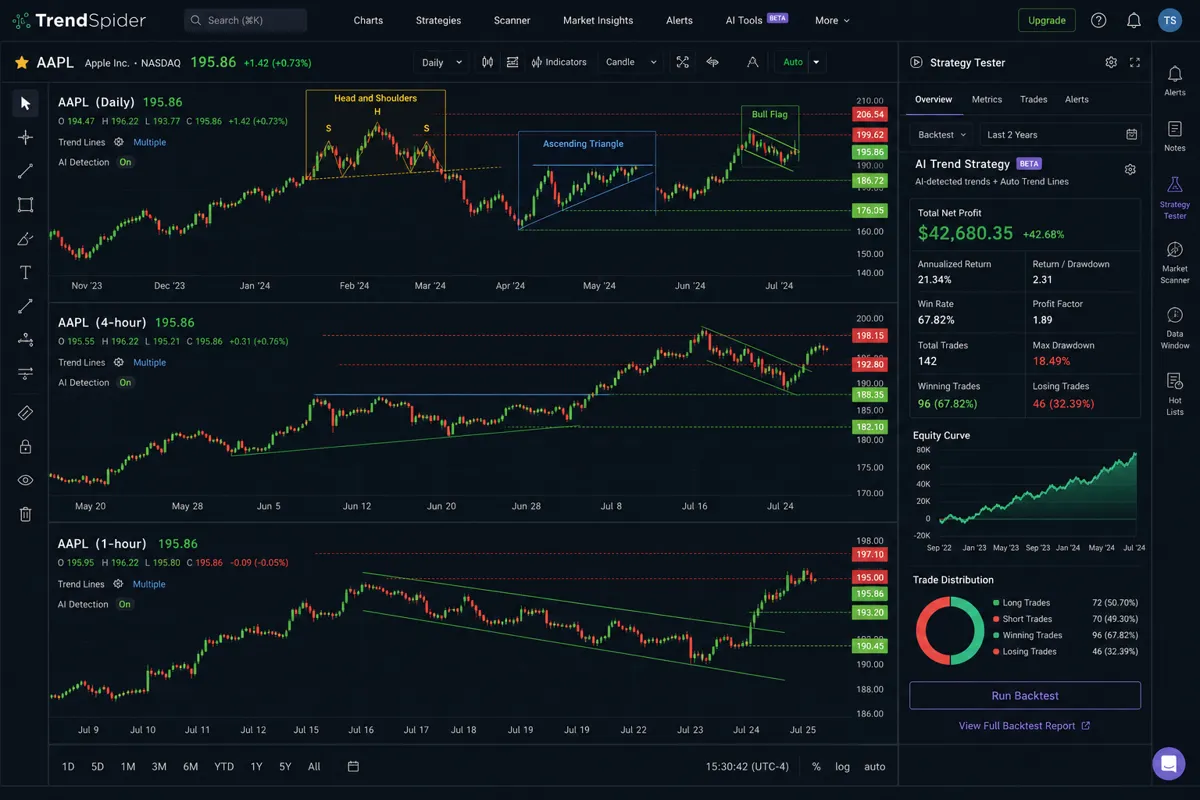Open the horizontal levels tool

click(x=25, y=374)
